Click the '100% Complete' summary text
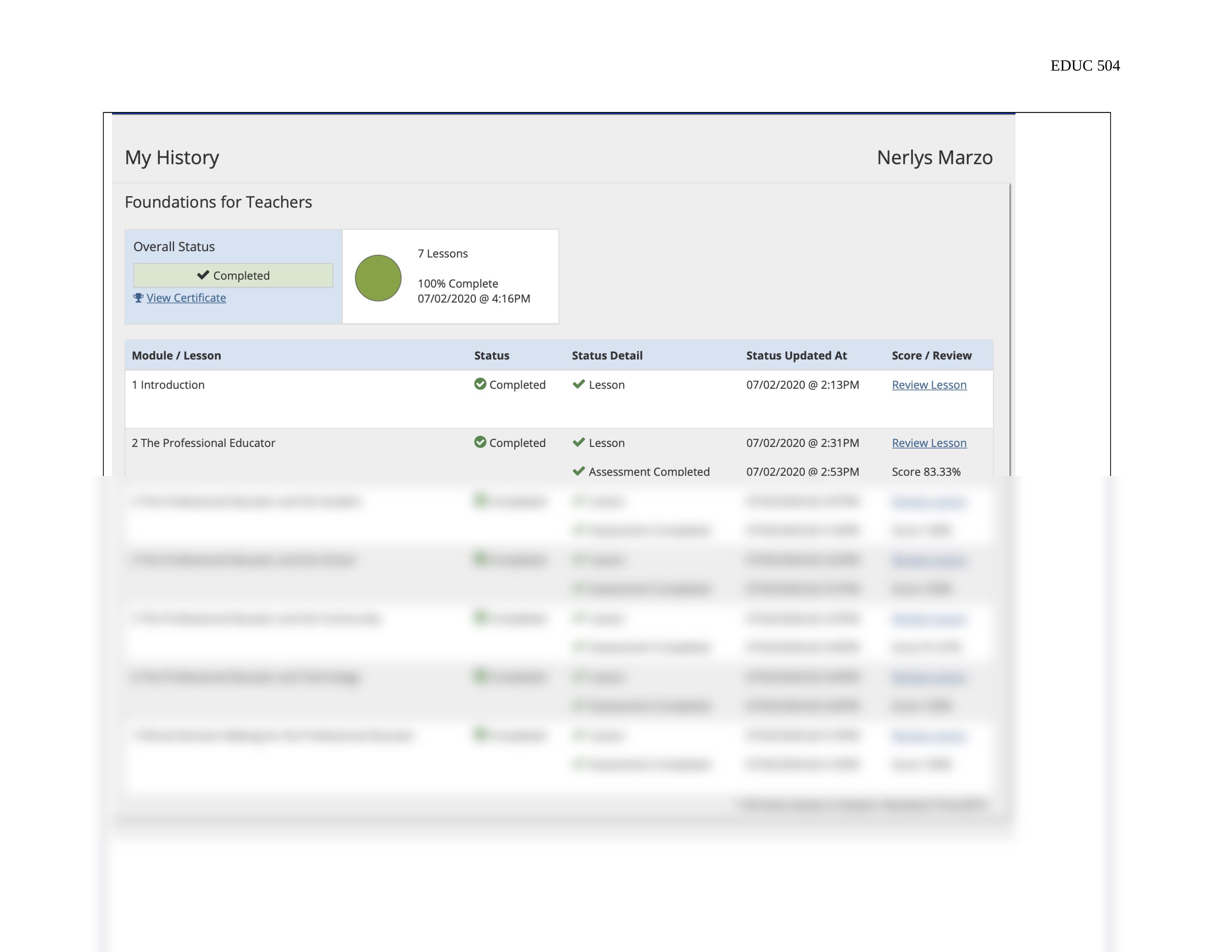 [x=458, y=284]
